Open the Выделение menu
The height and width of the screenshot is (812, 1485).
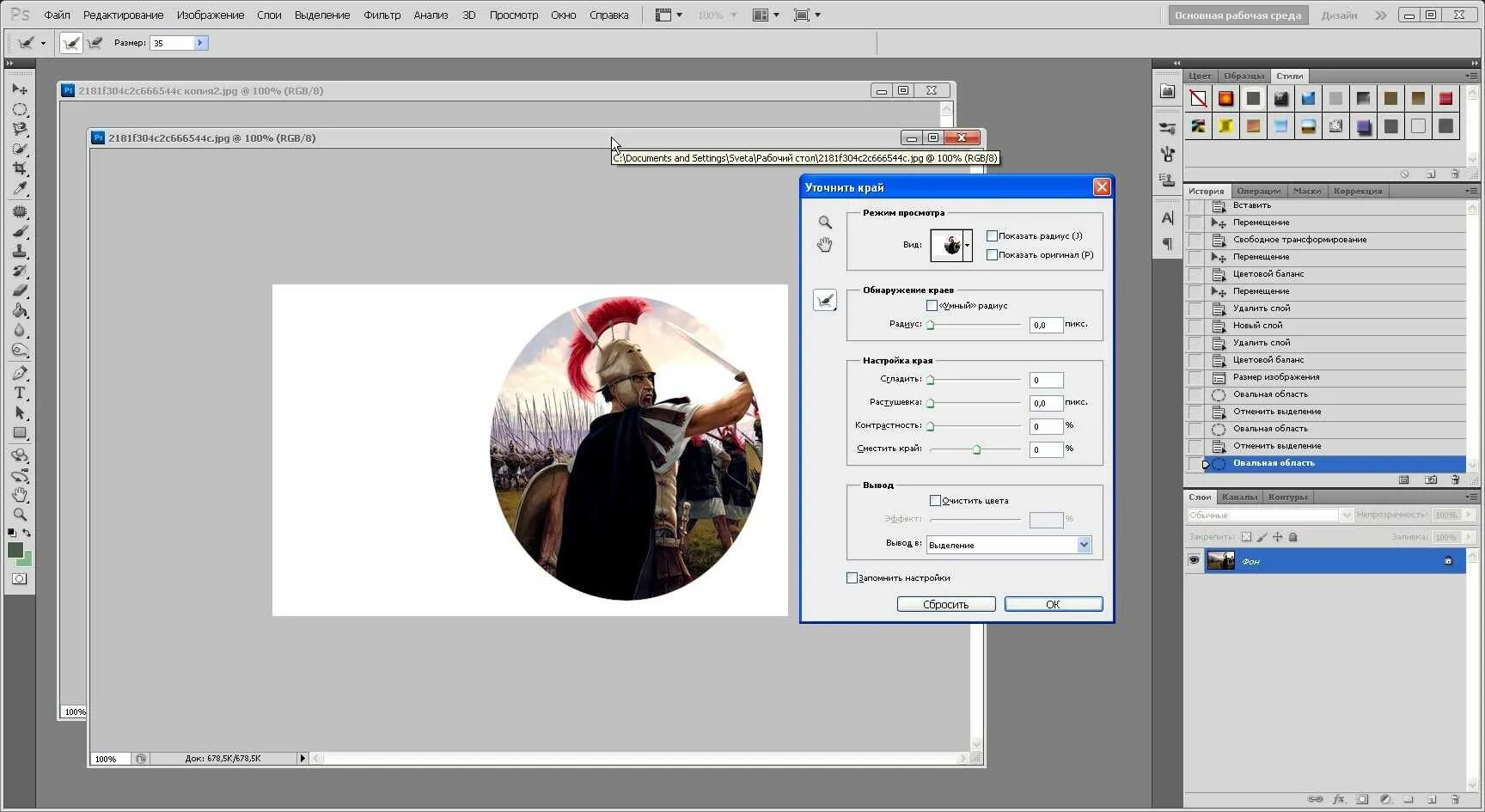point(322,15)
